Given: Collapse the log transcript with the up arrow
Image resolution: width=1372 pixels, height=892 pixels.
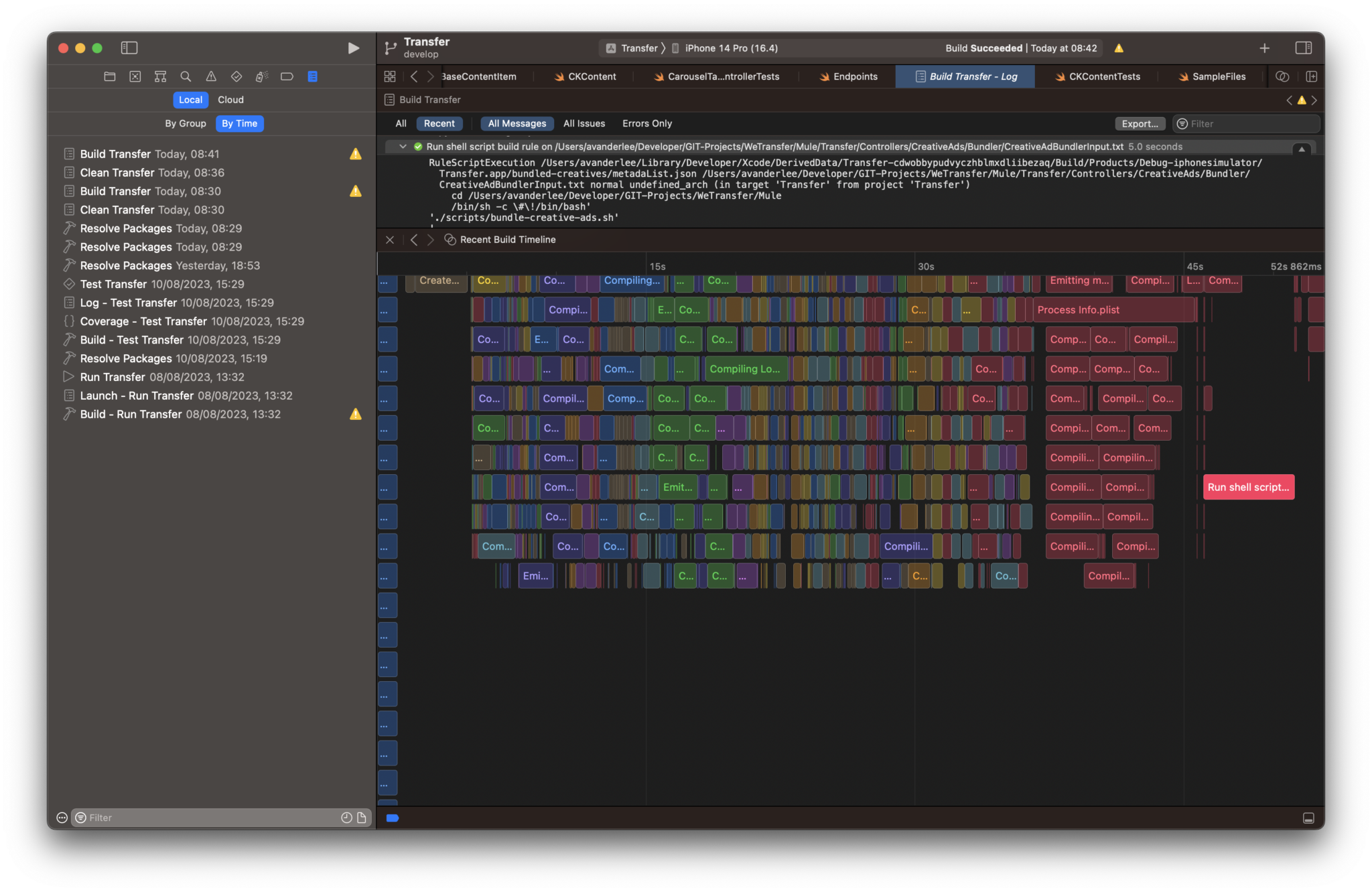Looking at the screenshot, I should pyautogui.click(x=1302, y=149).
